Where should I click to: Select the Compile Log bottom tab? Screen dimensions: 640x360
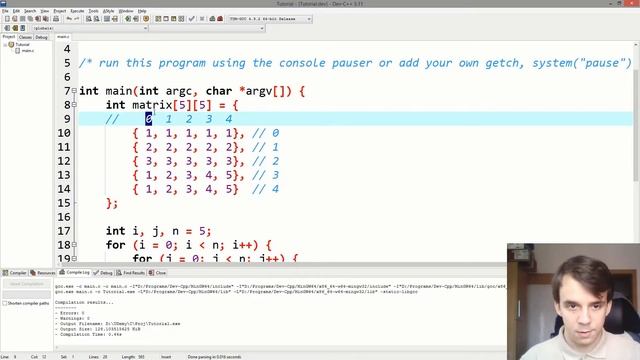[x=74, y=272]
